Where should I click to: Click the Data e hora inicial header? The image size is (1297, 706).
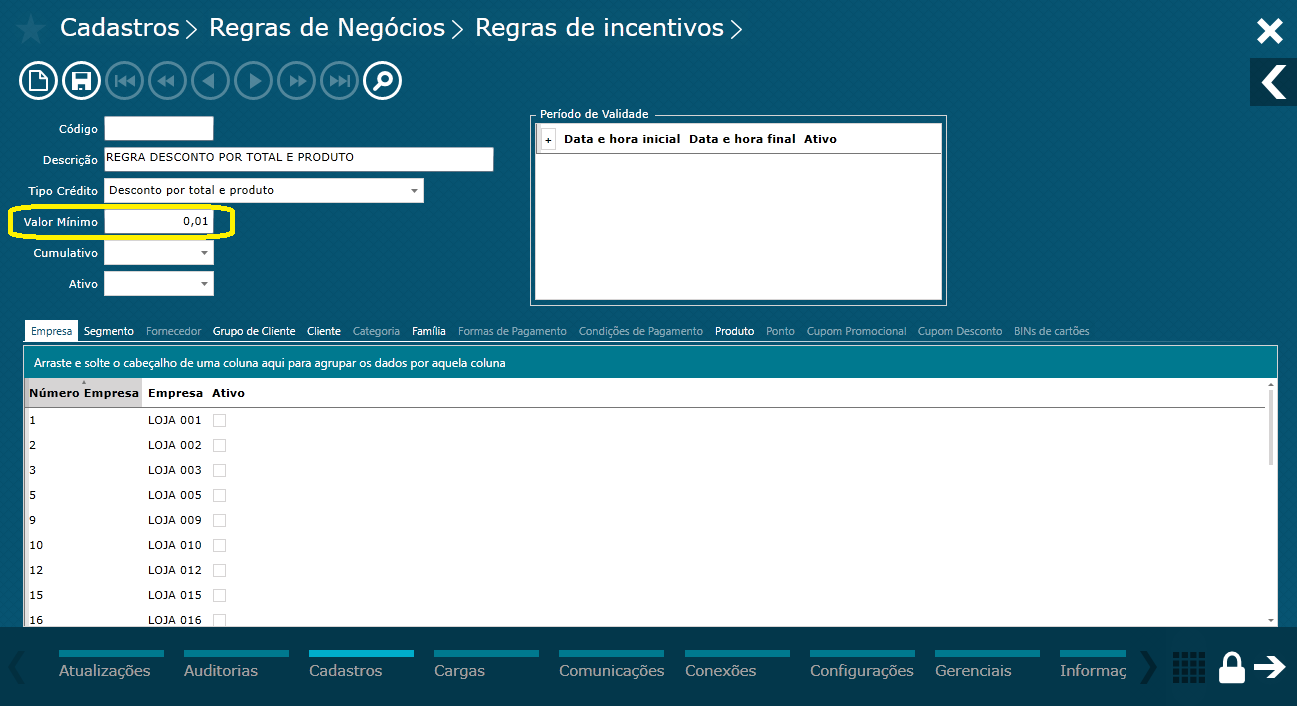pyautogui.click(x=622, y=139)
